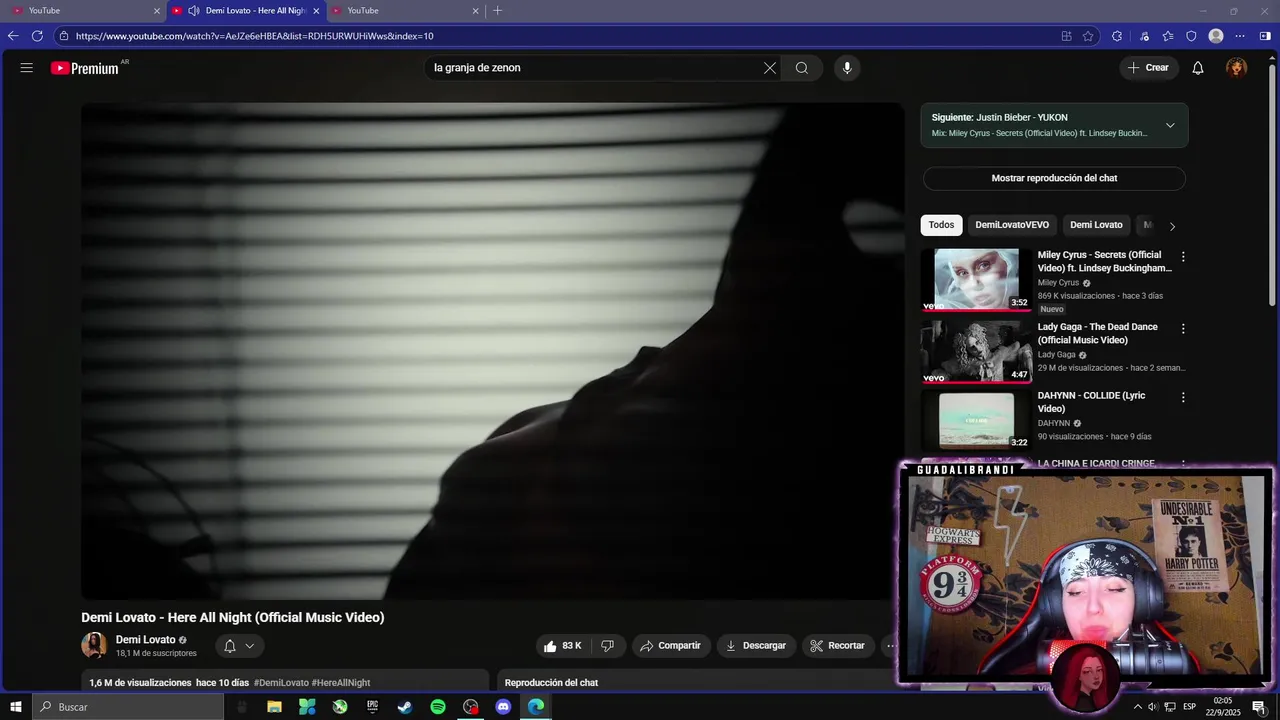The image size is (1280, 720).
Task: Toggle the Edge sidebar panel icon
Action: (x=1265, y=36)
